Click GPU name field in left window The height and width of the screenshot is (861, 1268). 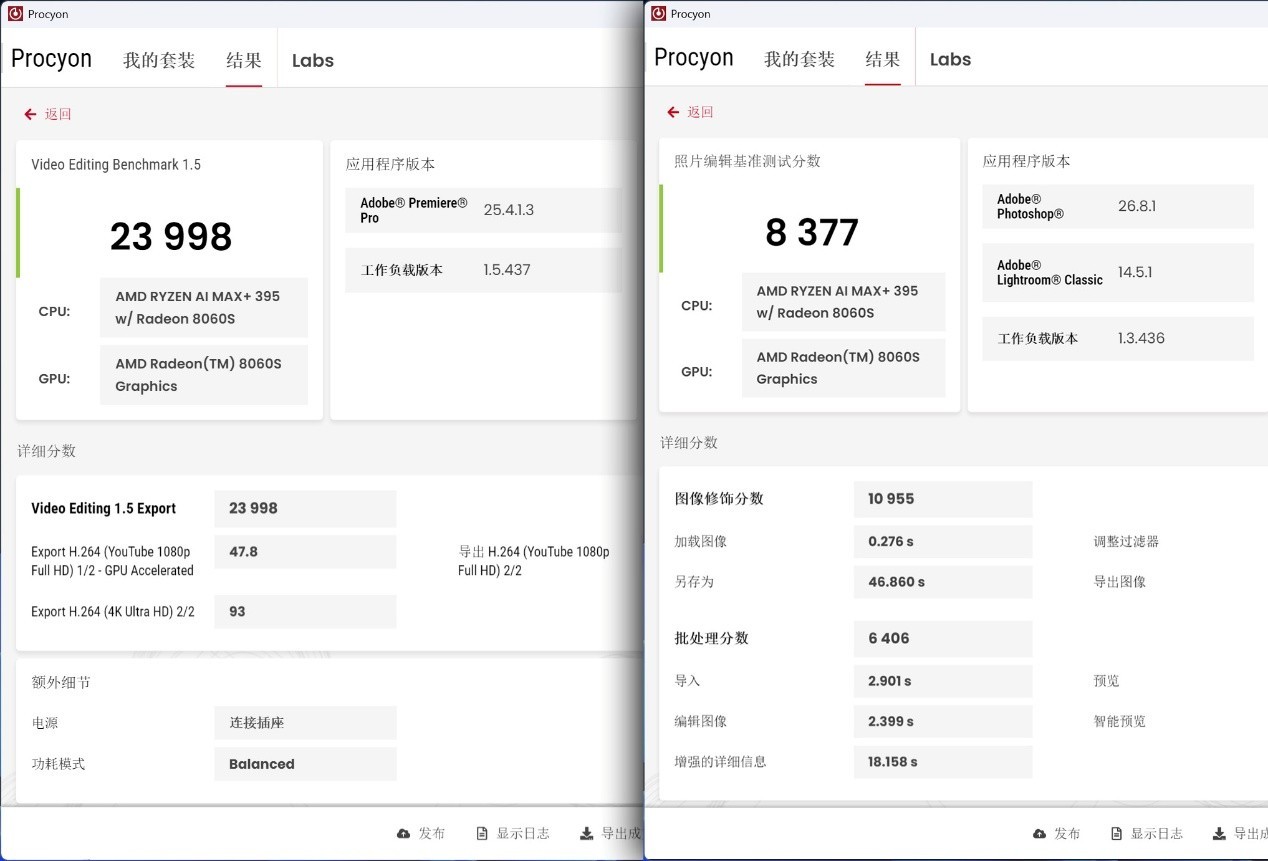[x=204, y=375]
